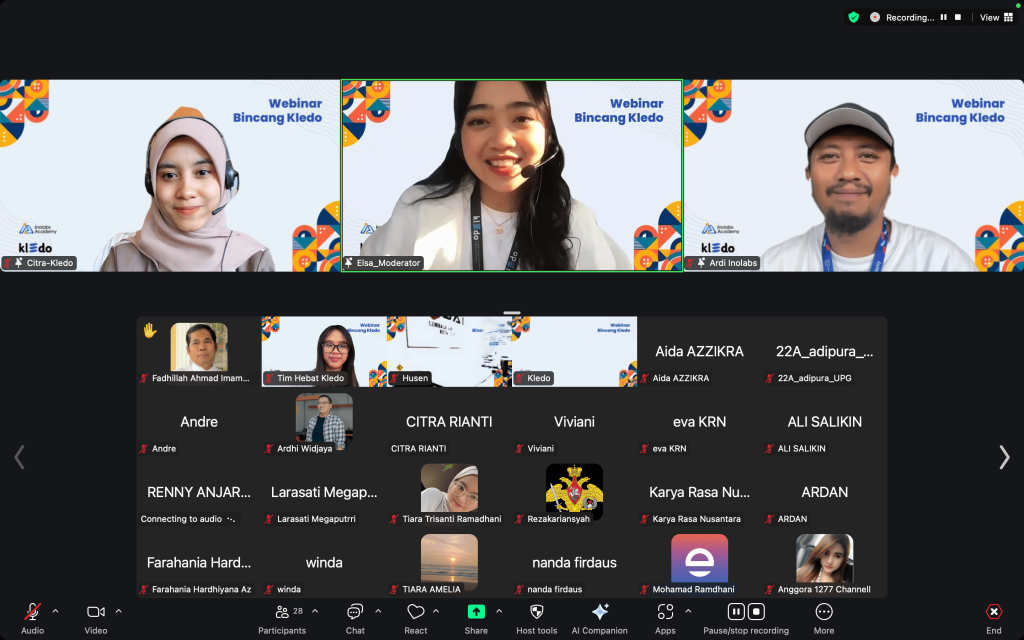Click muted mic icon on Viviani
1024x640 pixels.
point(519,449)
